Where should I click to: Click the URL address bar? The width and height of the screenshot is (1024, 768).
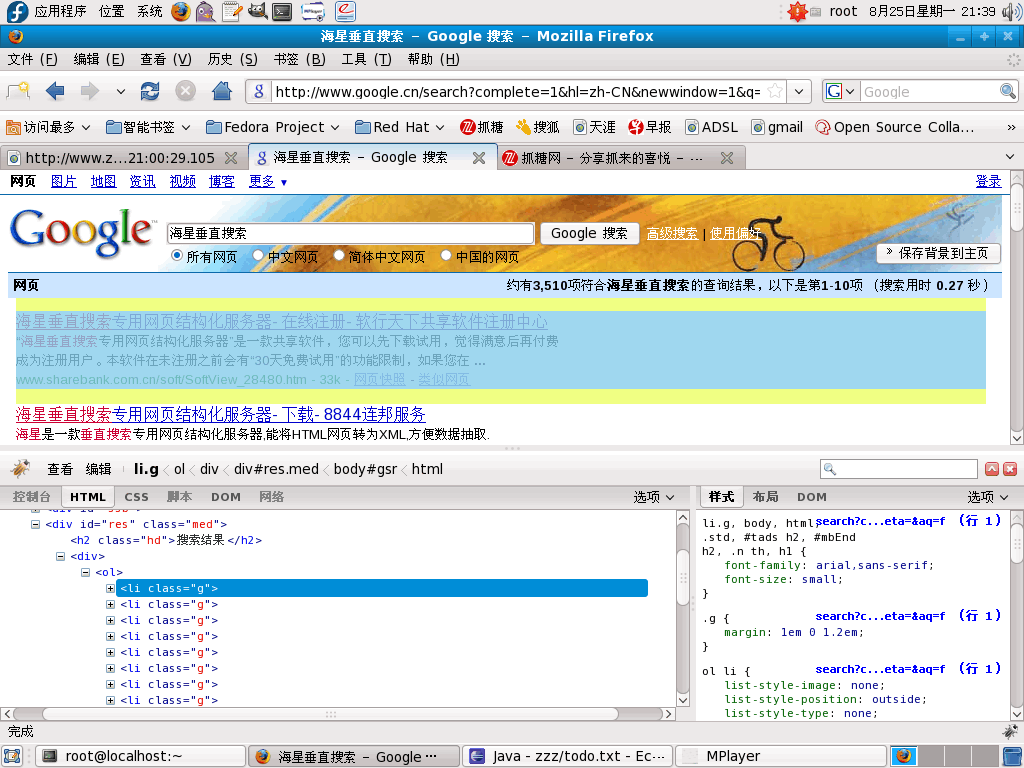pos(517,91)
